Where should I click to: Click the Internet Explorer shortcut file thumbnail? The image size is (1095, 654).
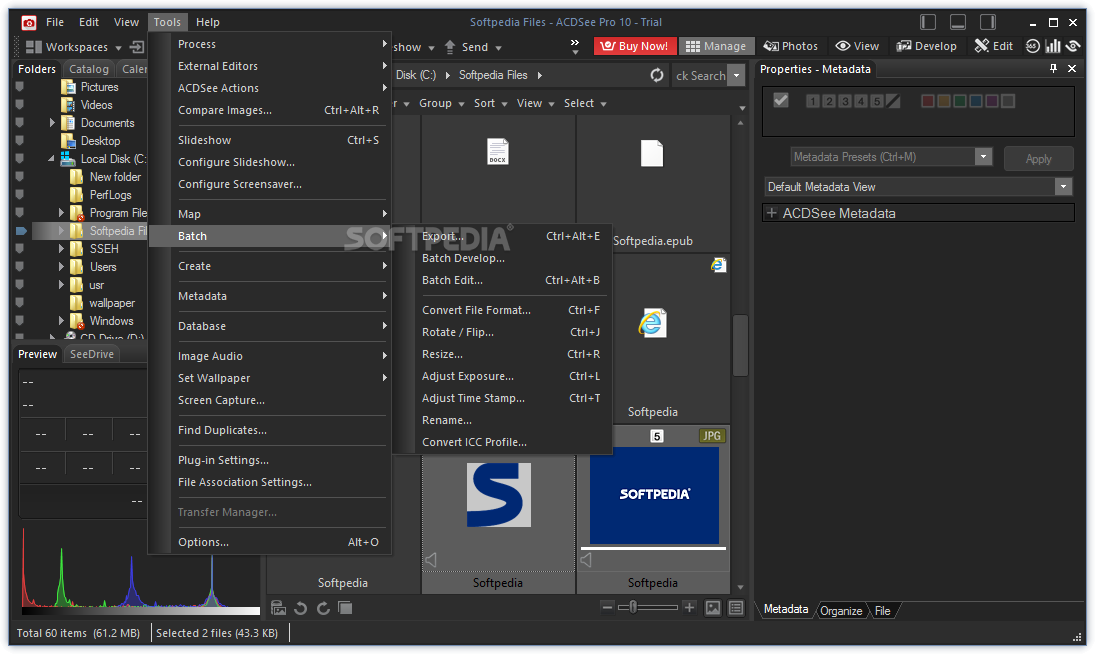pyautogui.click(x=652, y=323)
